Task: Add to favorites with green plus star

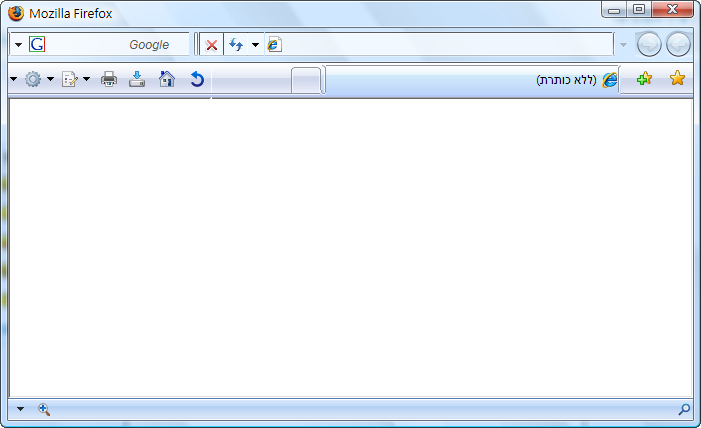Action: (x=644, y=79)
